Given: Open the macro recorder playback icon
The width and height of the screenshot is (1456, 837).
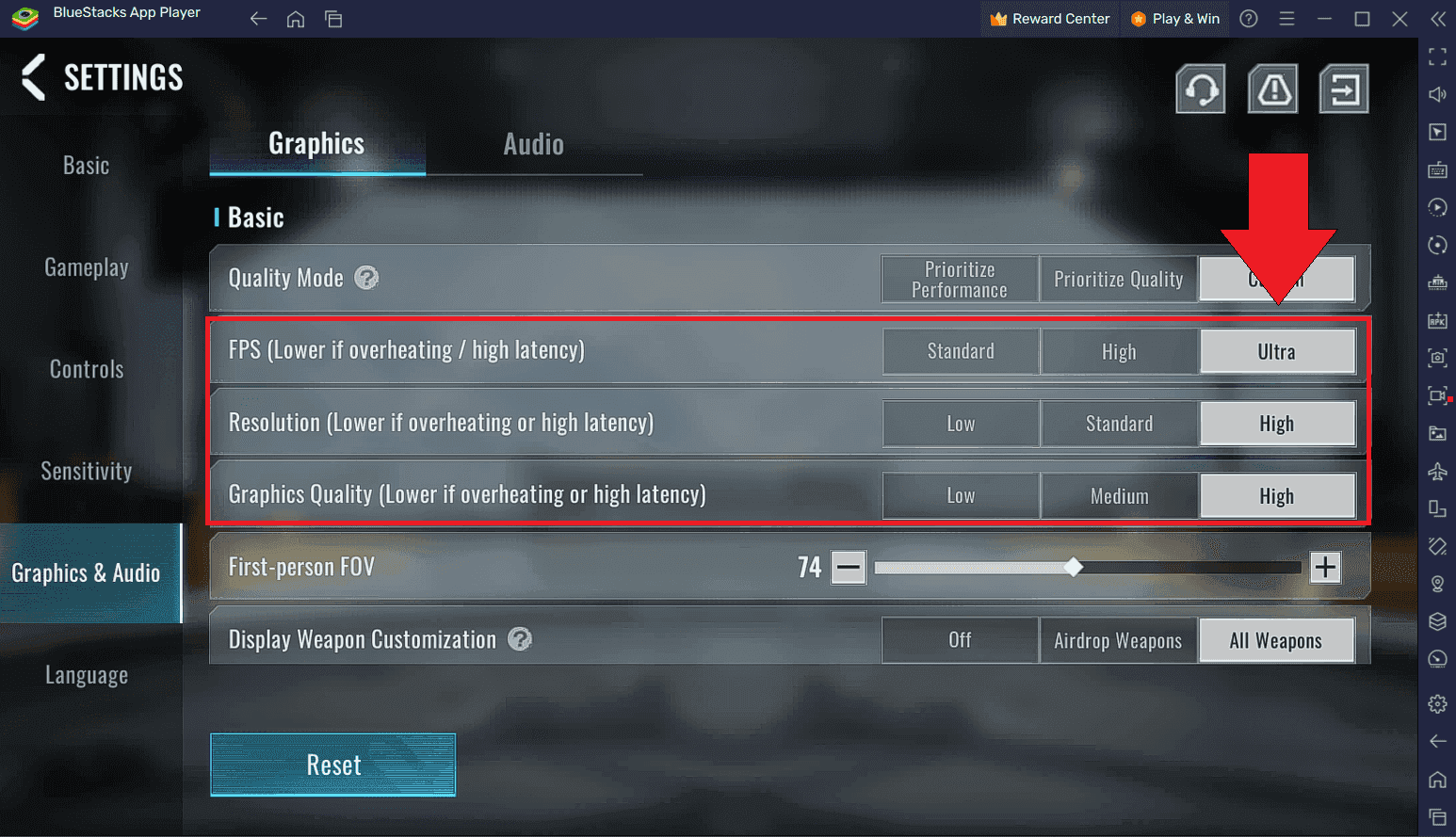Looking at the screenshot, I should click(x=1438, y=207).
